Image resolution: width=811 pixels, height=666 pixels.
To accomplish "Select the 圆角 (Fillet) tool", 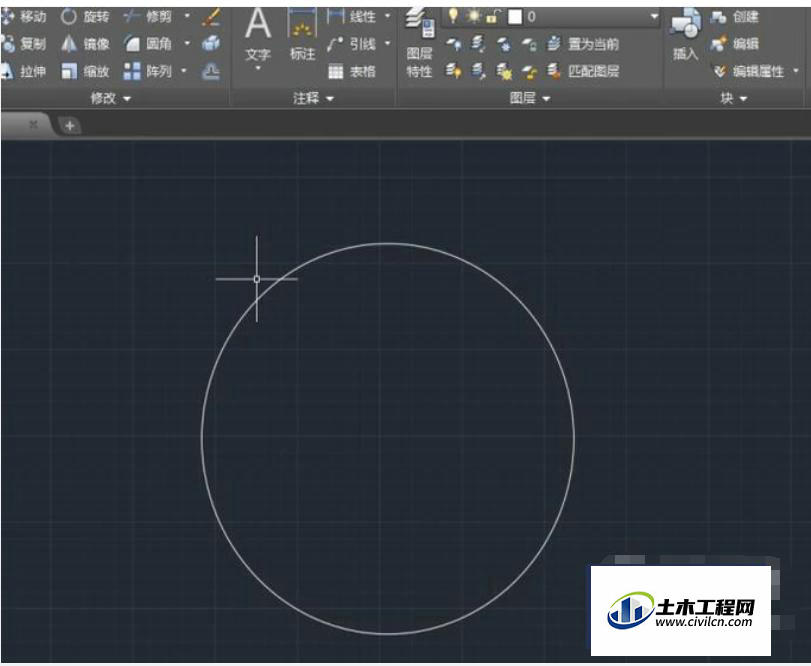I will point(148,44).
